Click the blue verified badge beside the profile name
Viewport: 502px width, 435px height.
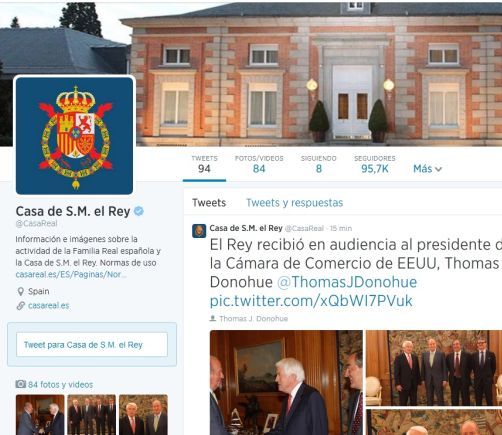coord(139,211)
